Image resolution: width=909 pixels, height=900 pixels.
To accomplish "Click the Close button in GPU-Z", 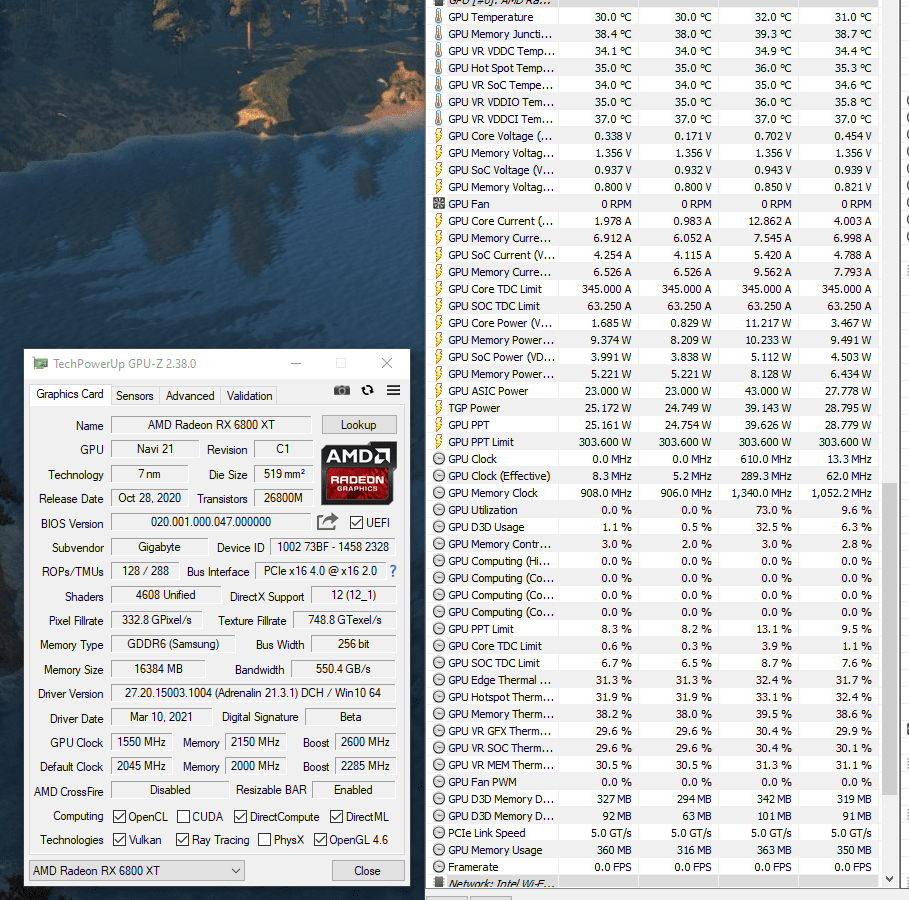I will [x=368, y=870].
